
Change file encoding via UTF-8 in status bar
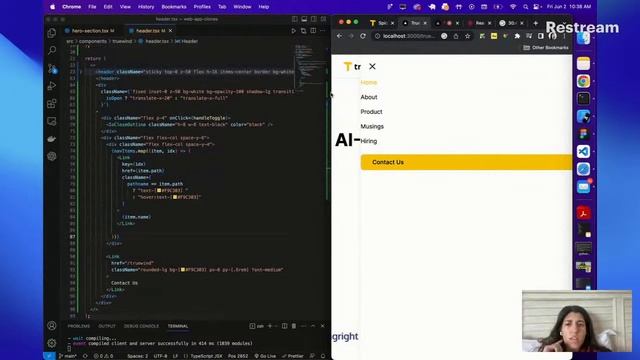160,356
